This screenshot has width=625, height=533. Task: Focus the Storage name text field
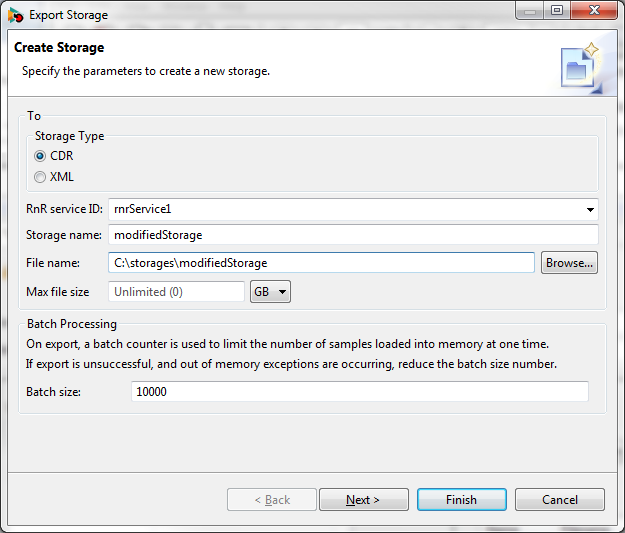tap(353, 235)
